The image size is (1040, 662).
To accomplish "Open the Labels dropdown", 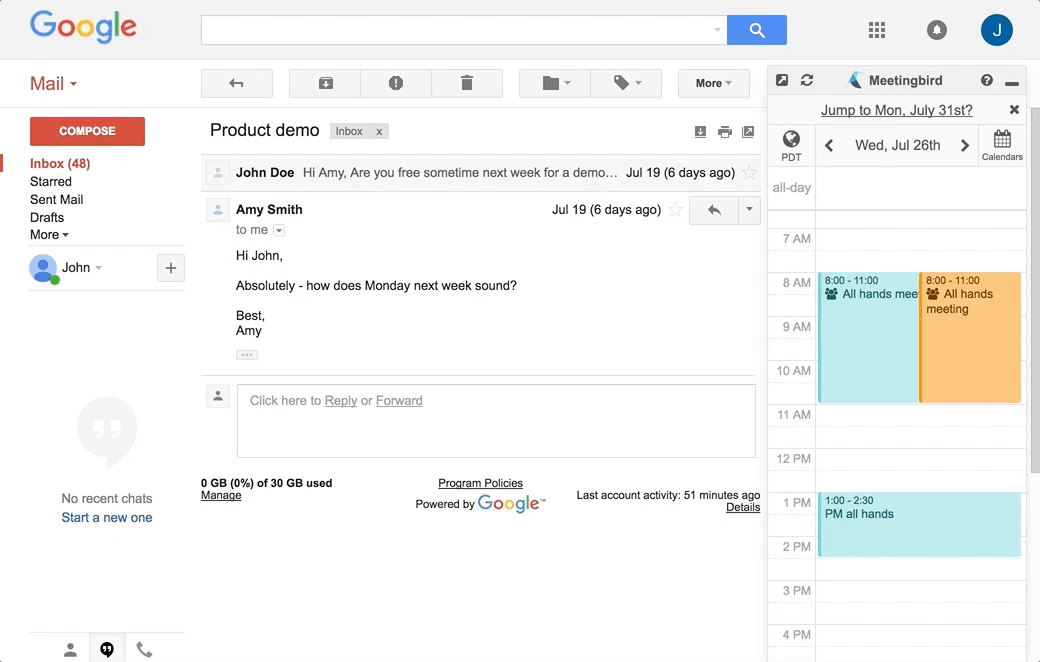I will click(627, 83).
